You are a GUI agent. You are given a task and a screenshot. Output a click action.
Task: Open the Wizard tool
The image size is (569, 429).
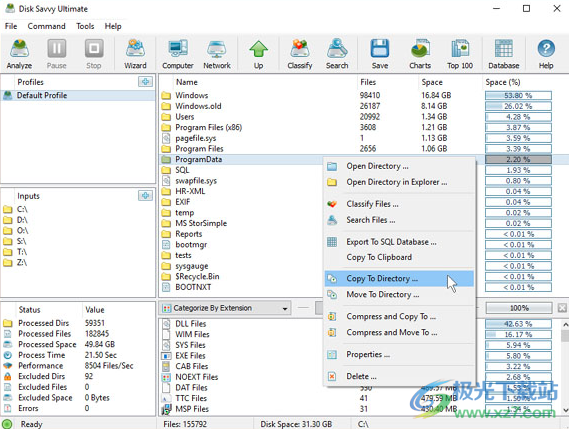click(x=135, y=54)
